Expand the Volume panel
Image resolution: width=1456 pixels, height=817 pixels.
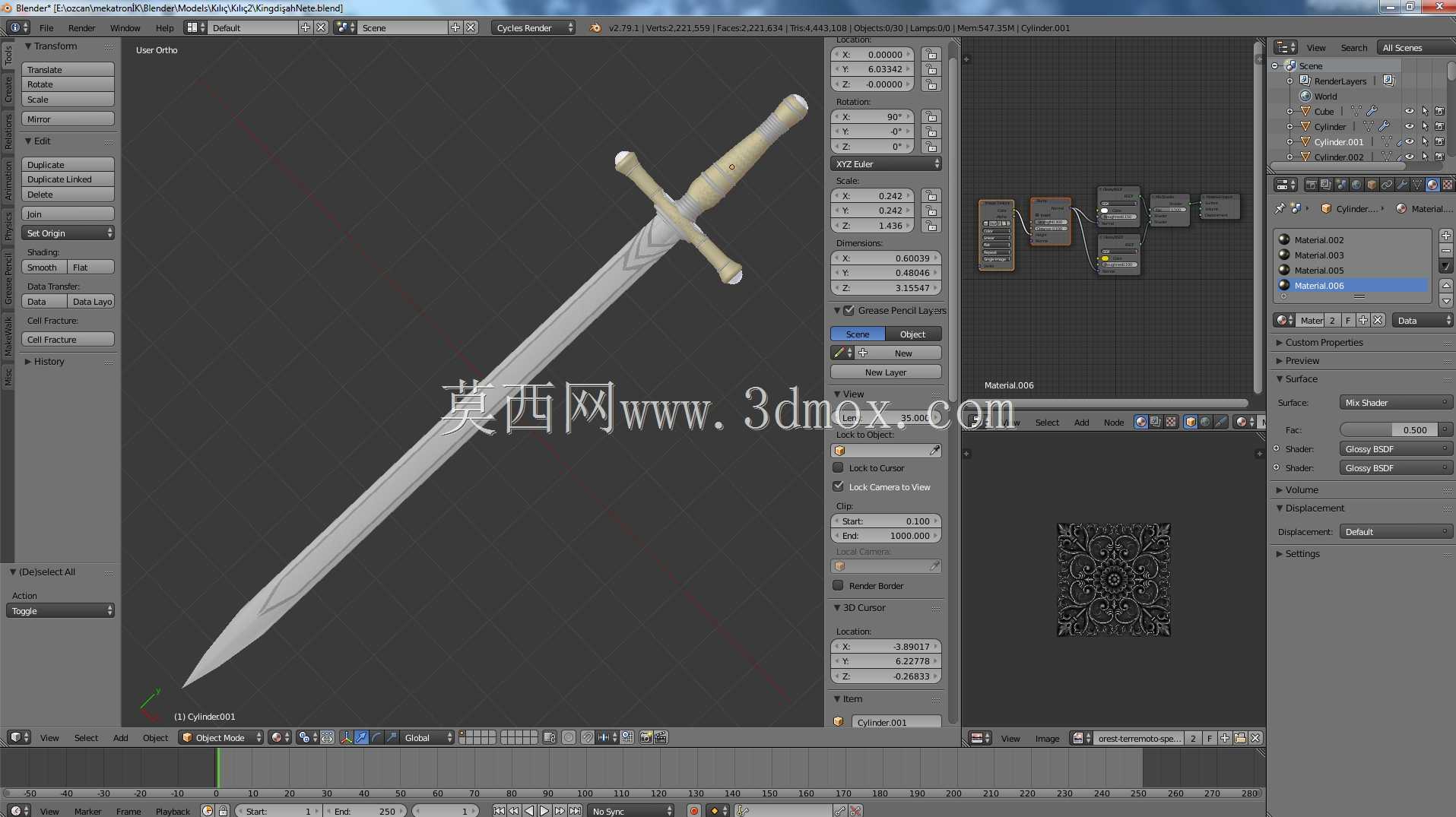click(x=1302, y=489)
